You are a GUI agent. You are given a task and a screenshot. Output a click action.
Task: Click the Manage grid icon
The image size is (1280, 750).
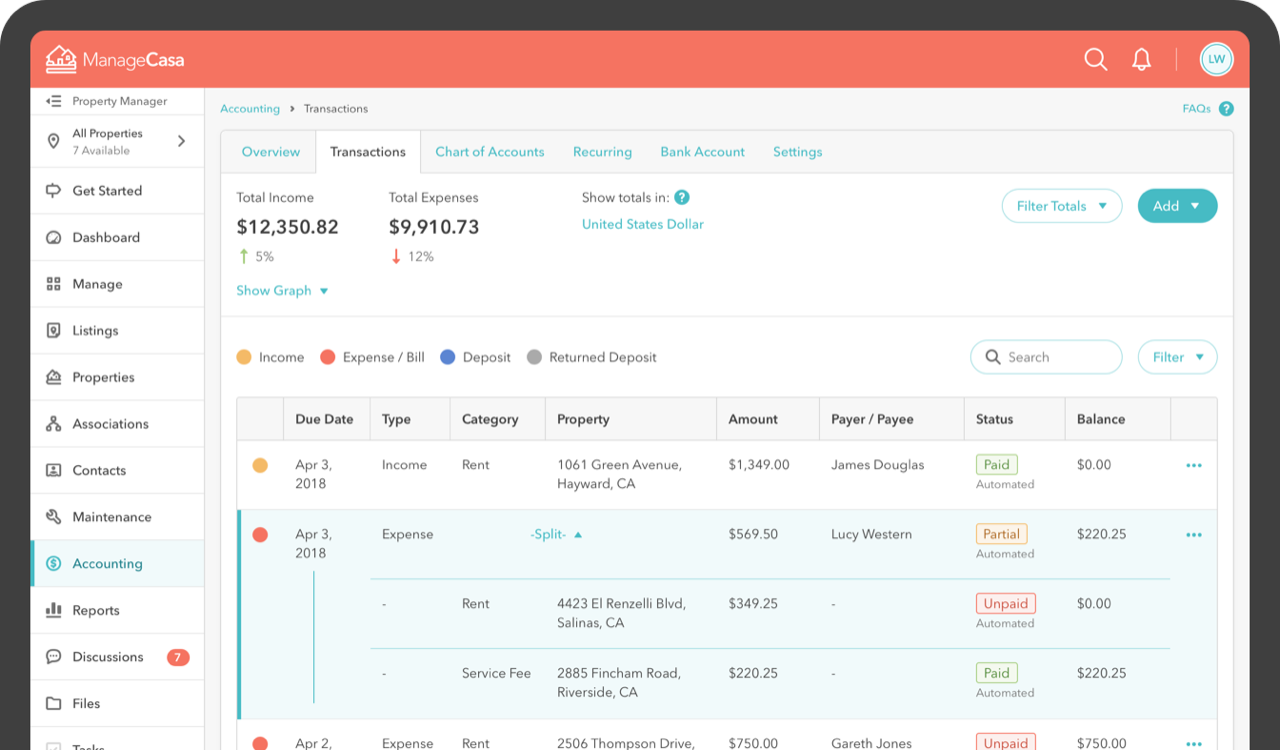pos(54,284)
